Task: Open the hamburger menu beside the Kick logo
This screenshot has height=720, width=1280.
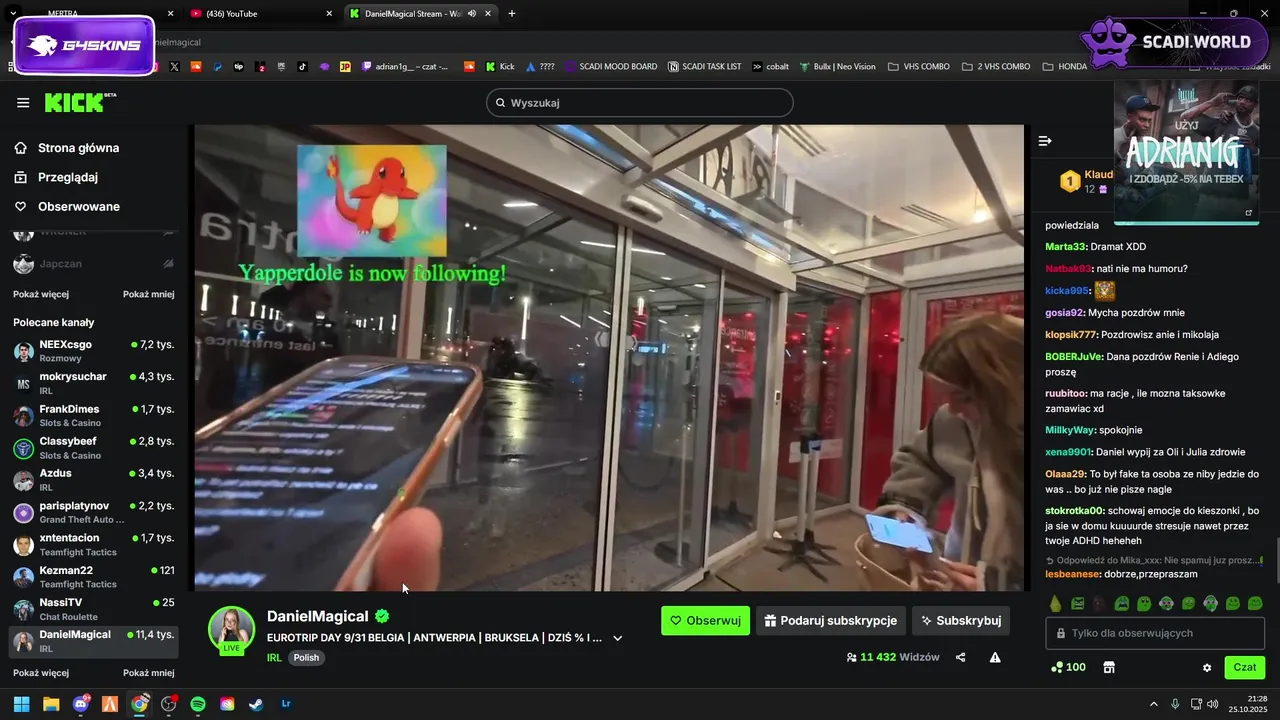Action: pyautogui.click(x=23, y=103)
